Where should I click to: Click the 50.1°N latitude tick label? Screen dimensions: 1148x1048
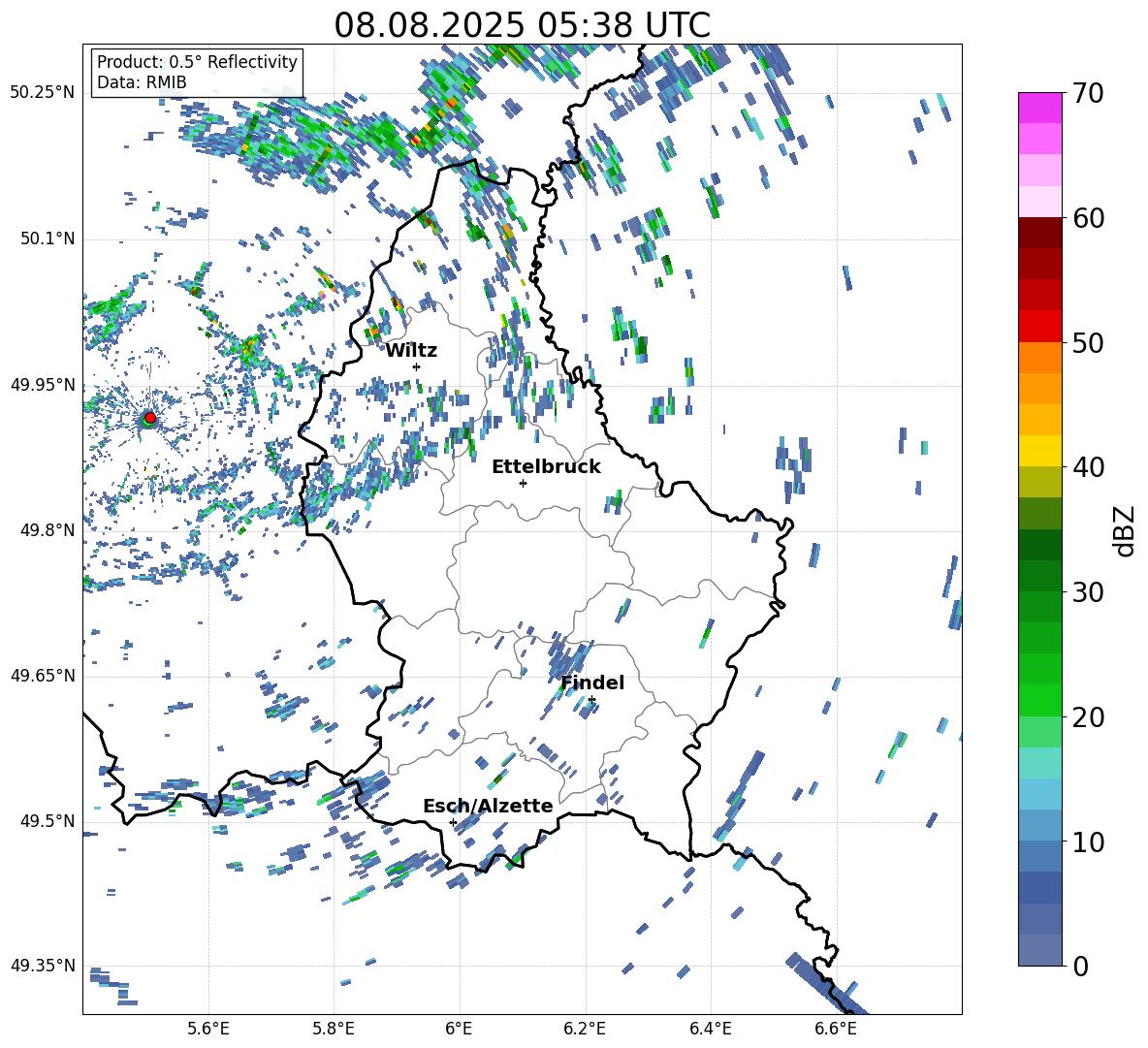pos(48,239)
